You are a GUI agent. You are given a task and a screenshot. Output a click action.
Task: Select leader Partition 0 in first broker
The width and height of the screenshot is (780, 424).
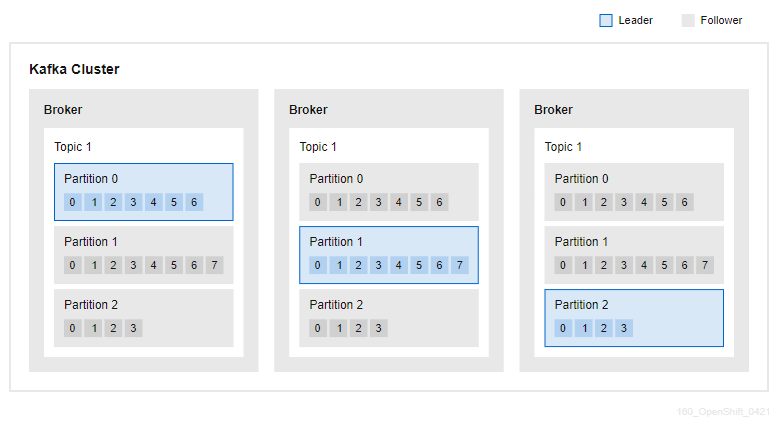[x=144, y=192]
